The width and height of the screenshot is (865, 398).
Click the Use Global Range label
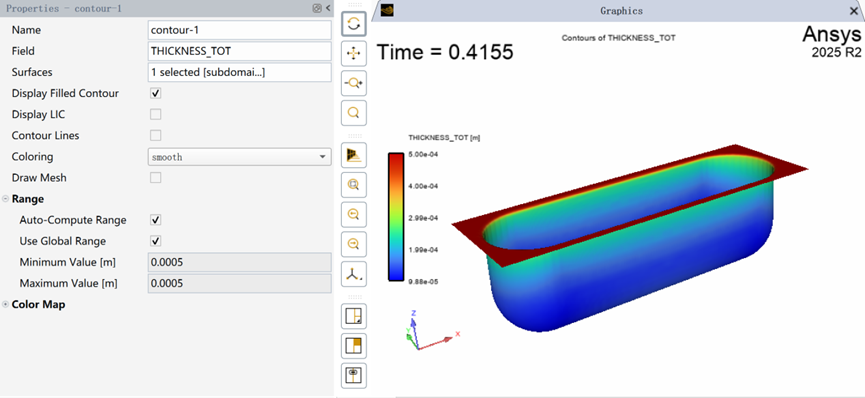click(62, 241)
